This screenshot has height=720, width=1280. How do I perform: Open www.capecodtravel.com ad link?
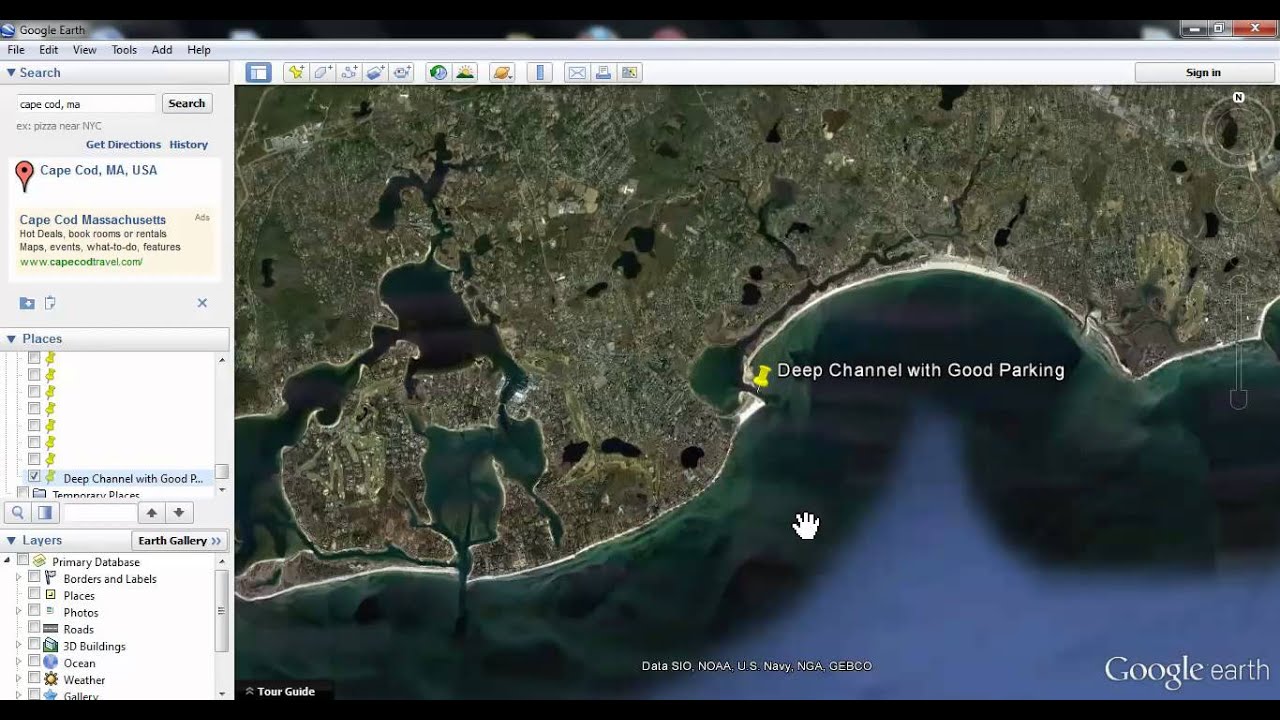(x=81, y=262)
